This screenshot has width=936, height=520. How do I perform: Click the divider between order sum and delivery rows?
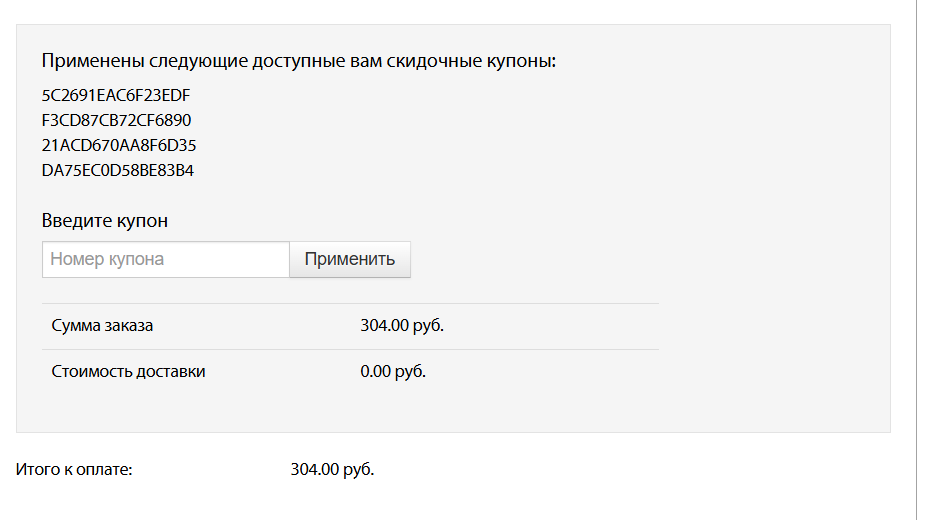click(x=350, y=349)
